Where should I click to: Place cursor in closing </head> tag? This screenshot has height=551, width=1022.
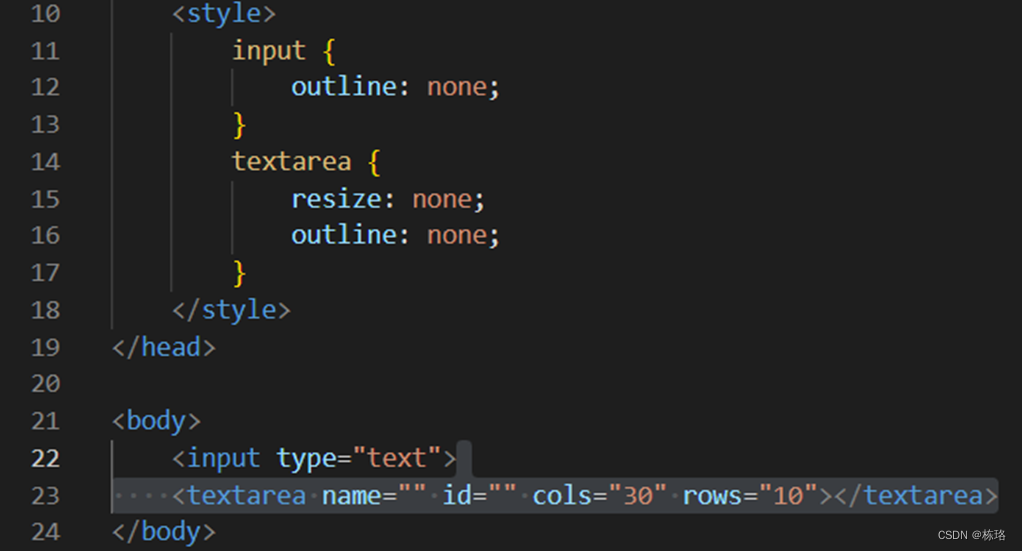click(164, 347)
